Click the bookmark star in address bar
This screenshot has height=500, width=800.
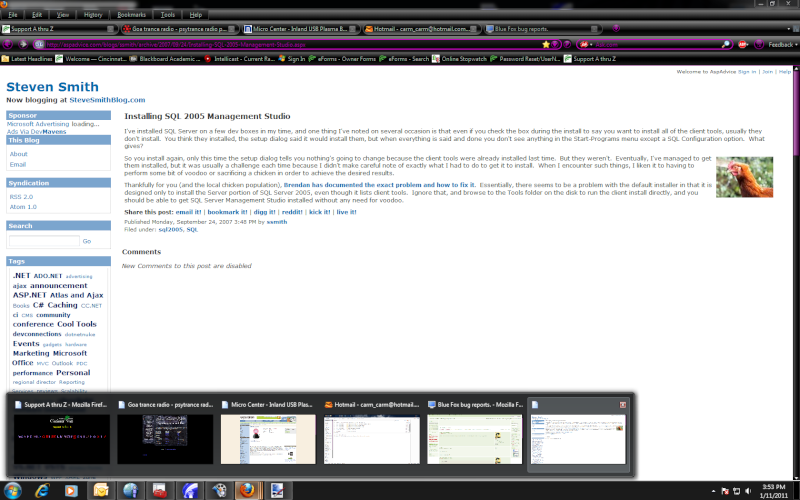pyautogui.click(x=546, y=44)
